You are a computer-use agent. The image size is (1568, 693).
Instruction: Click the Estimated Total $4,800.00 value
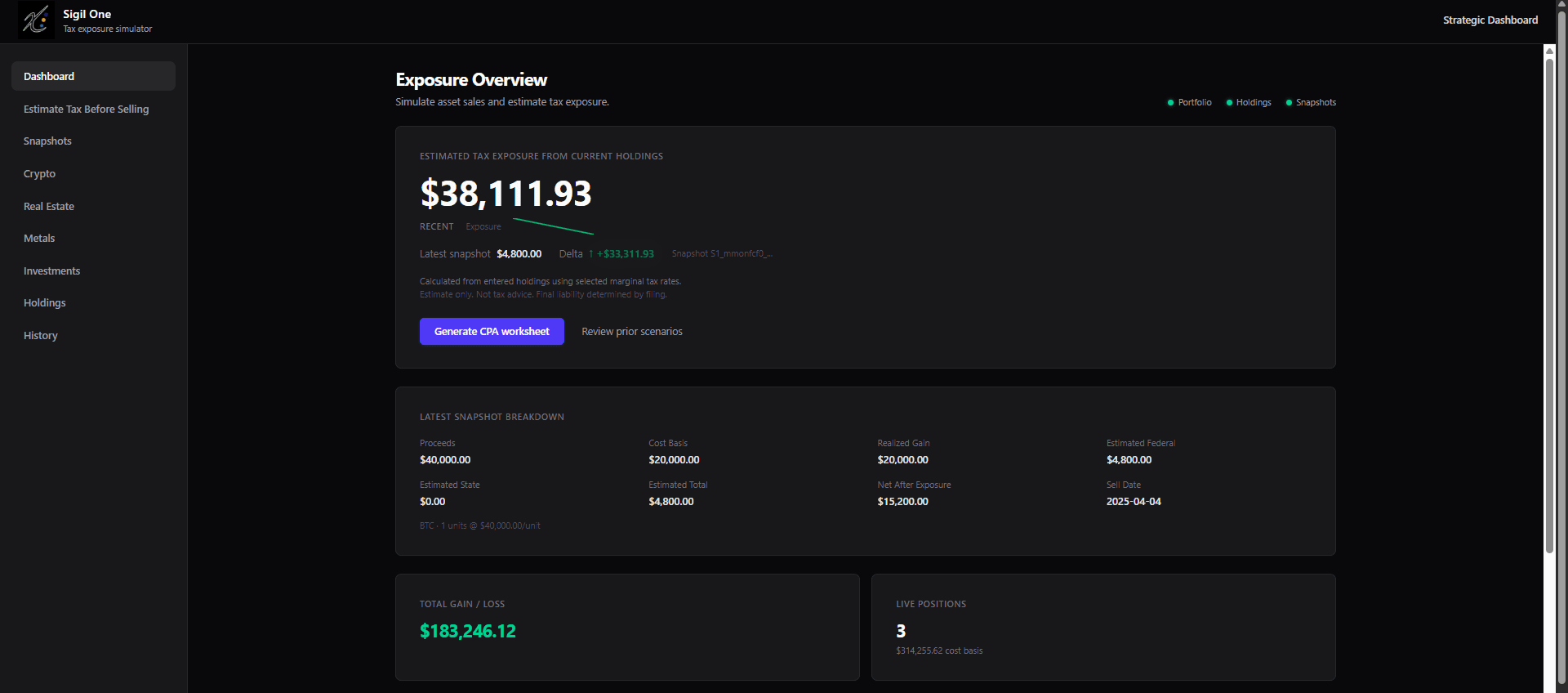[x=671, y=502]
